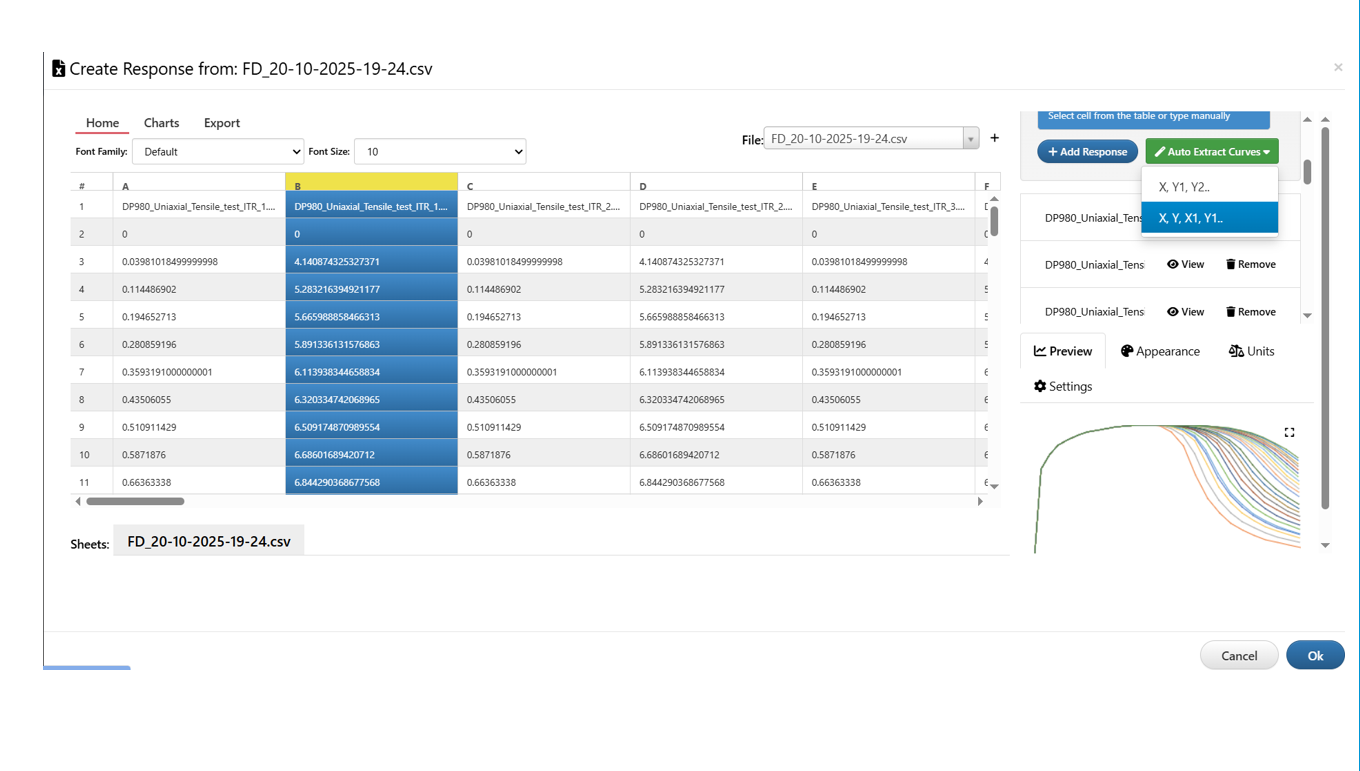
Task: Expand the File selection combo box
Action: tap(970, 139)
